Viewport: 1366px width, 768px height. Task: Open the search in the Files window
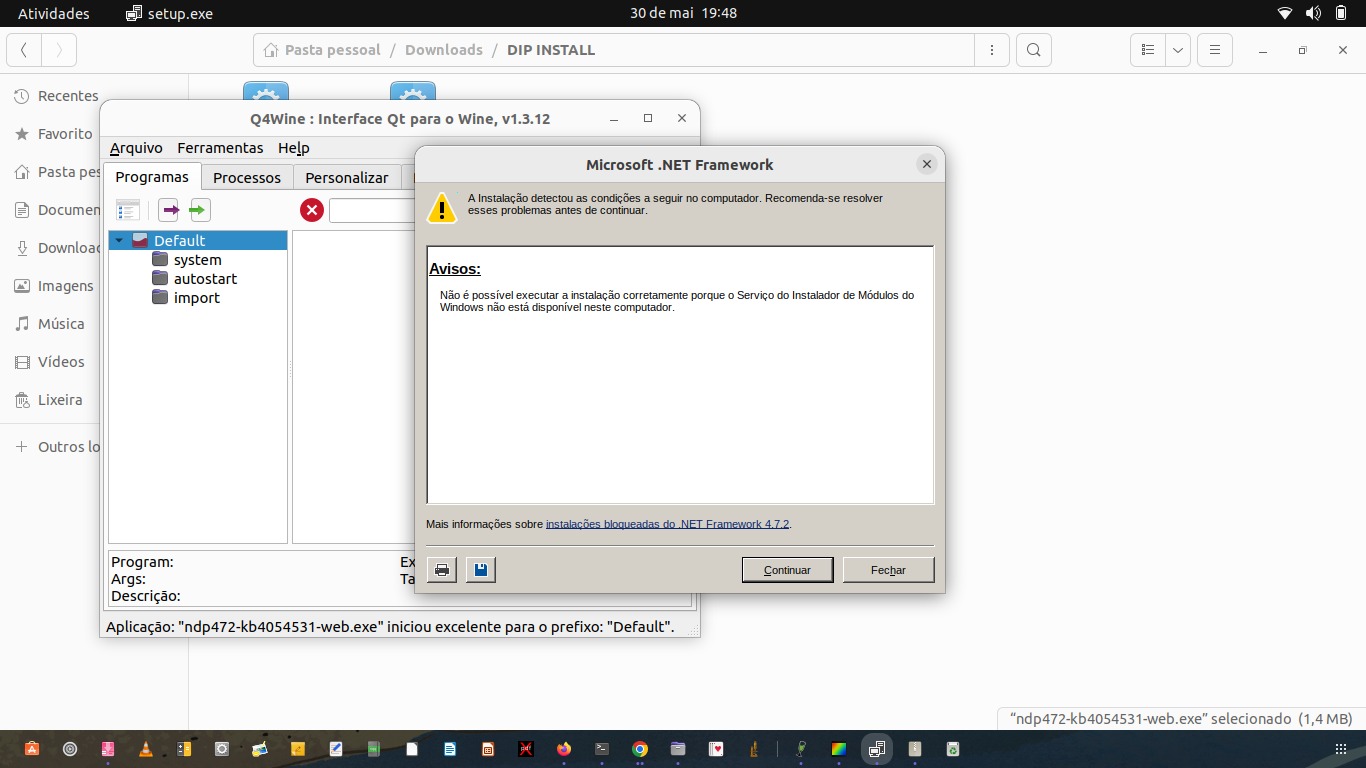pos(1034,50)
